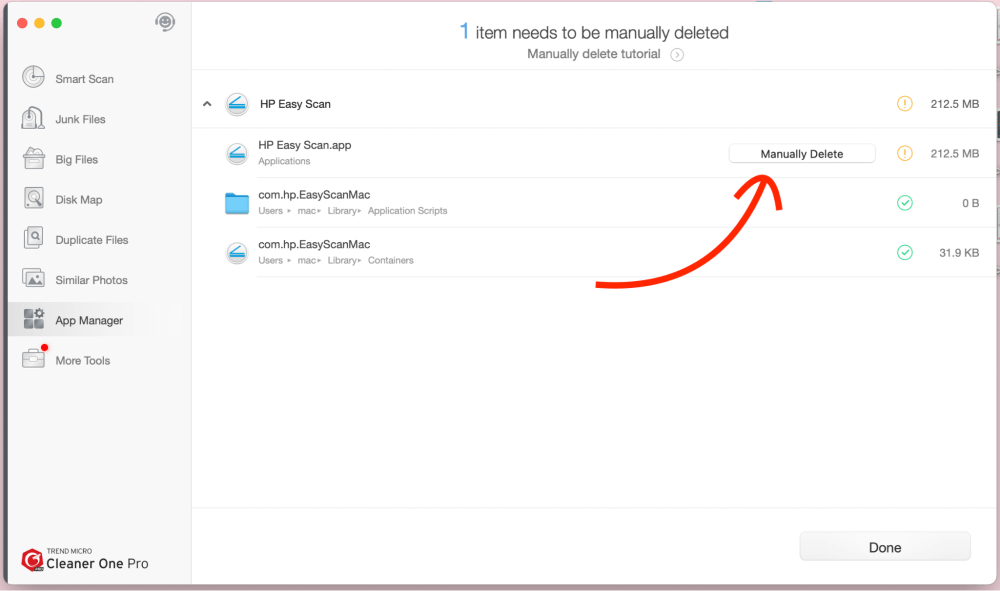Open the smiley feedback icon in sidebar header

(x=165, y=22)
